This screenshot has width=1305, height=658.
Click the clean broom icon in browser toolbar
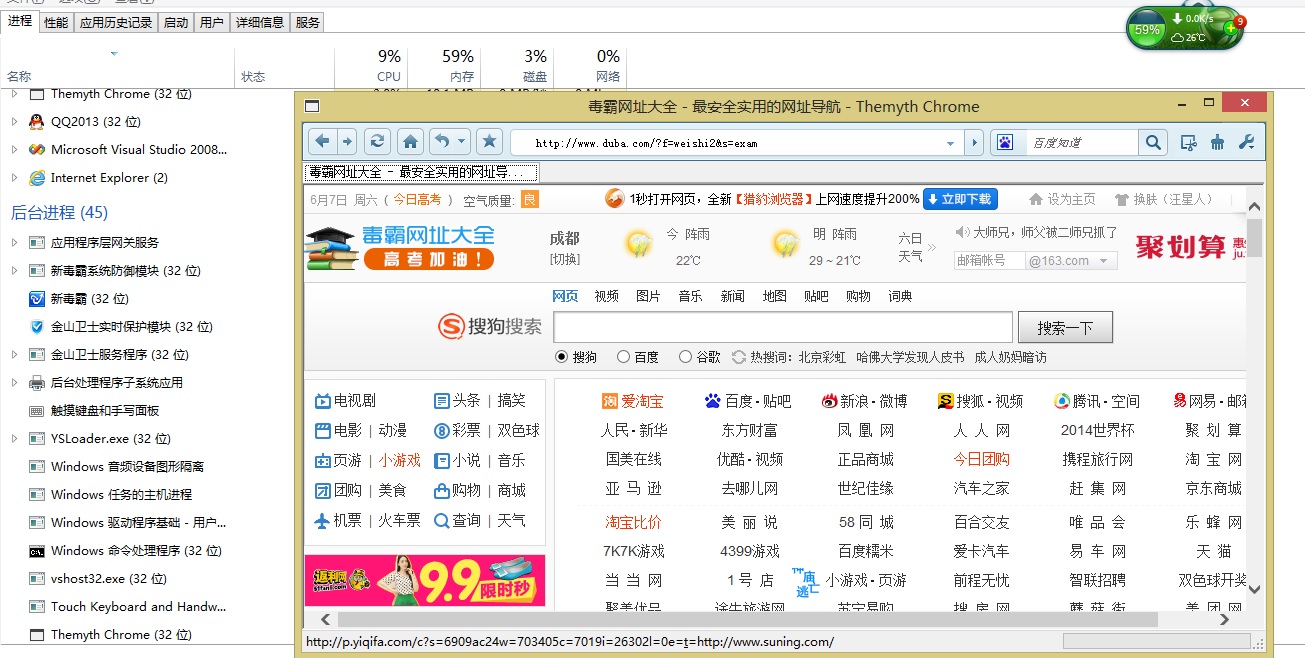pyautogui.click(x=1217, y=143)
